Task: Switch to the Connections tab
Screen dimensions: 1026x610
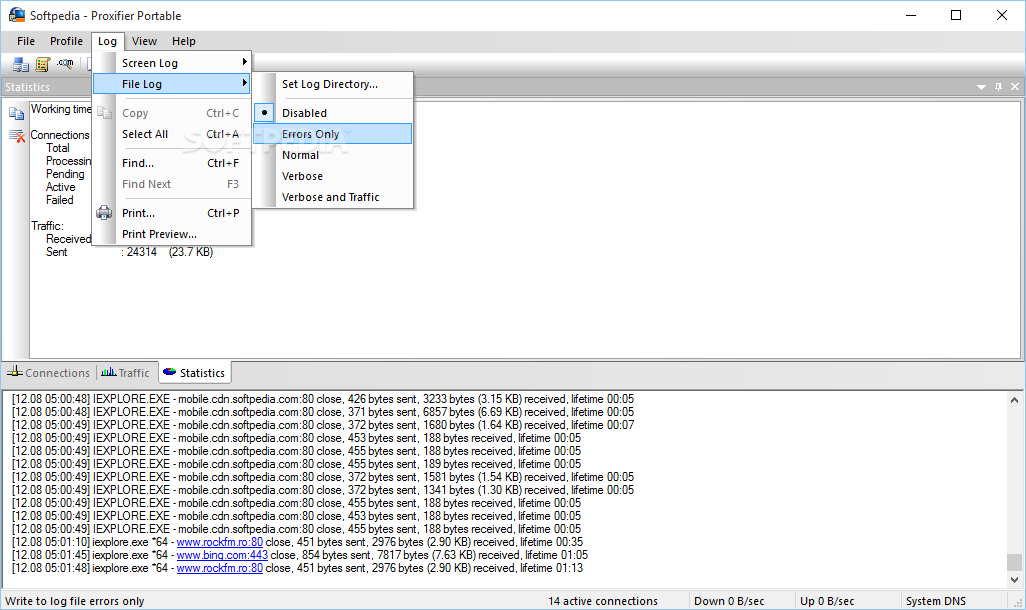Action: pyautogui.click(x=49, y=372)
